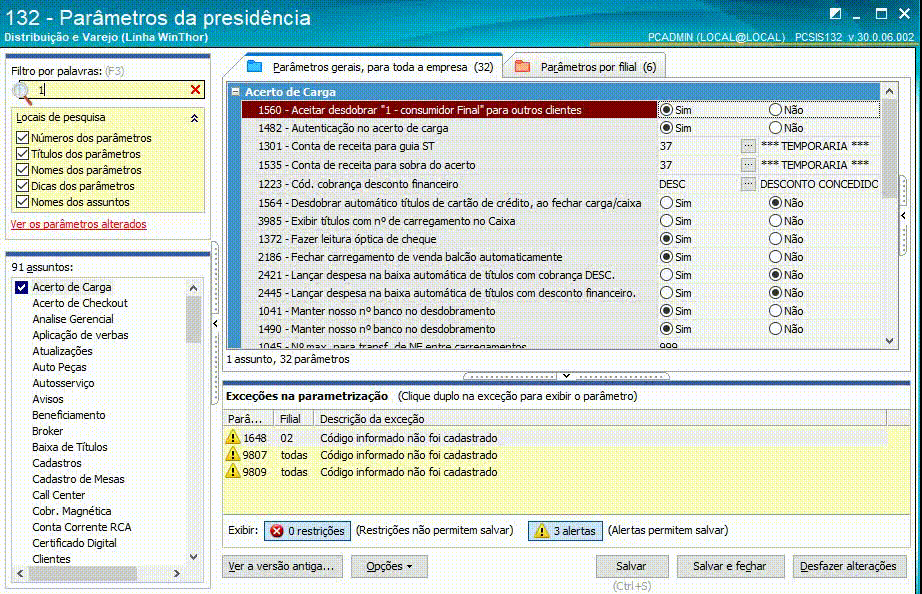Select Call Center subject

59,495
